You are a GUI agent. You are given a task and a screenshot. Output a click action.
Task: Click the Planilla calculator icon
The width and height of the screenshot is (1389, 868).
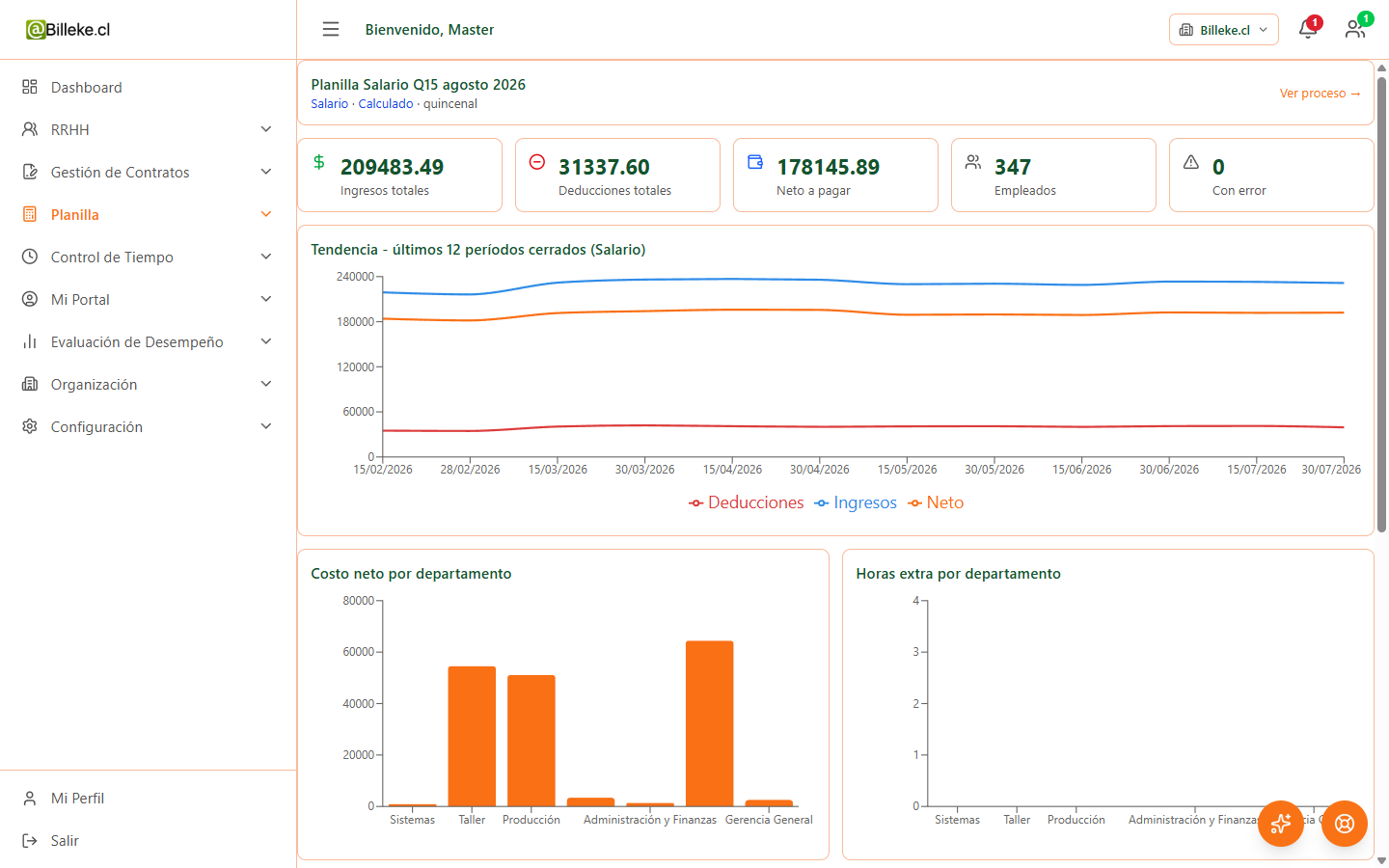pyautogui.click(x=30, y=214)
